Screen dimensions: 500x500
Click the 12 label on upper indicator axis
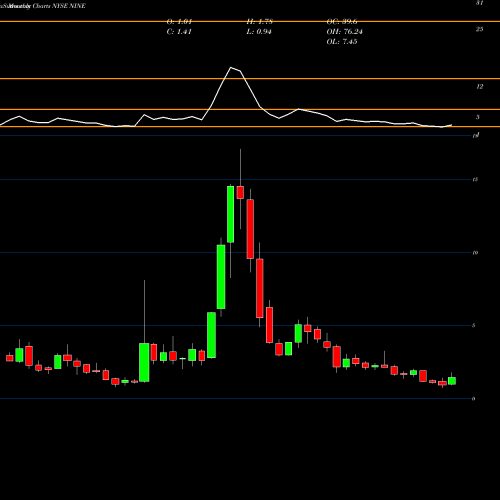click(x=479, y=87)
